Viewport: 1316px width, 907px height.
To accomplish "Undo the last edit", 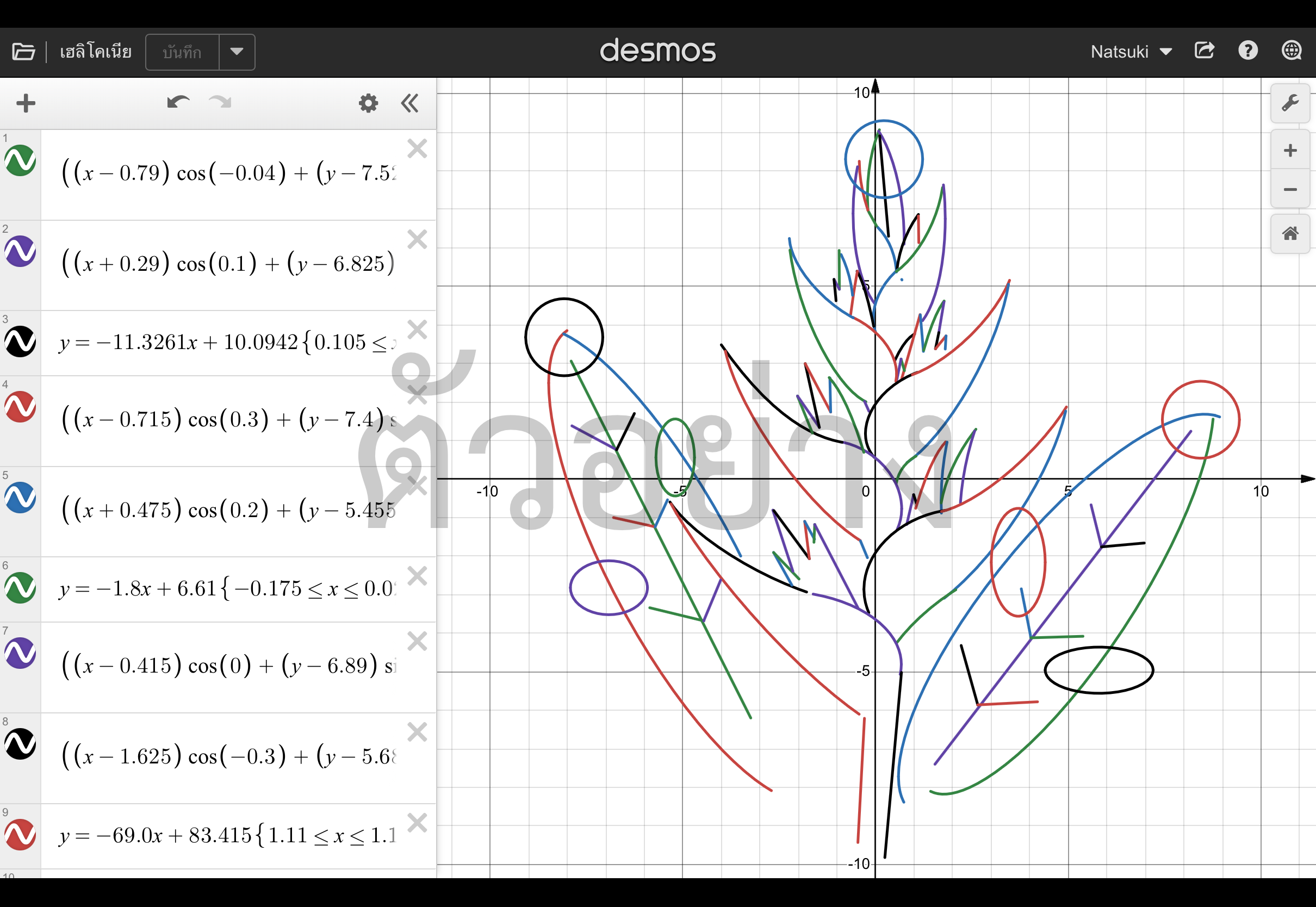I will [178, 102].
